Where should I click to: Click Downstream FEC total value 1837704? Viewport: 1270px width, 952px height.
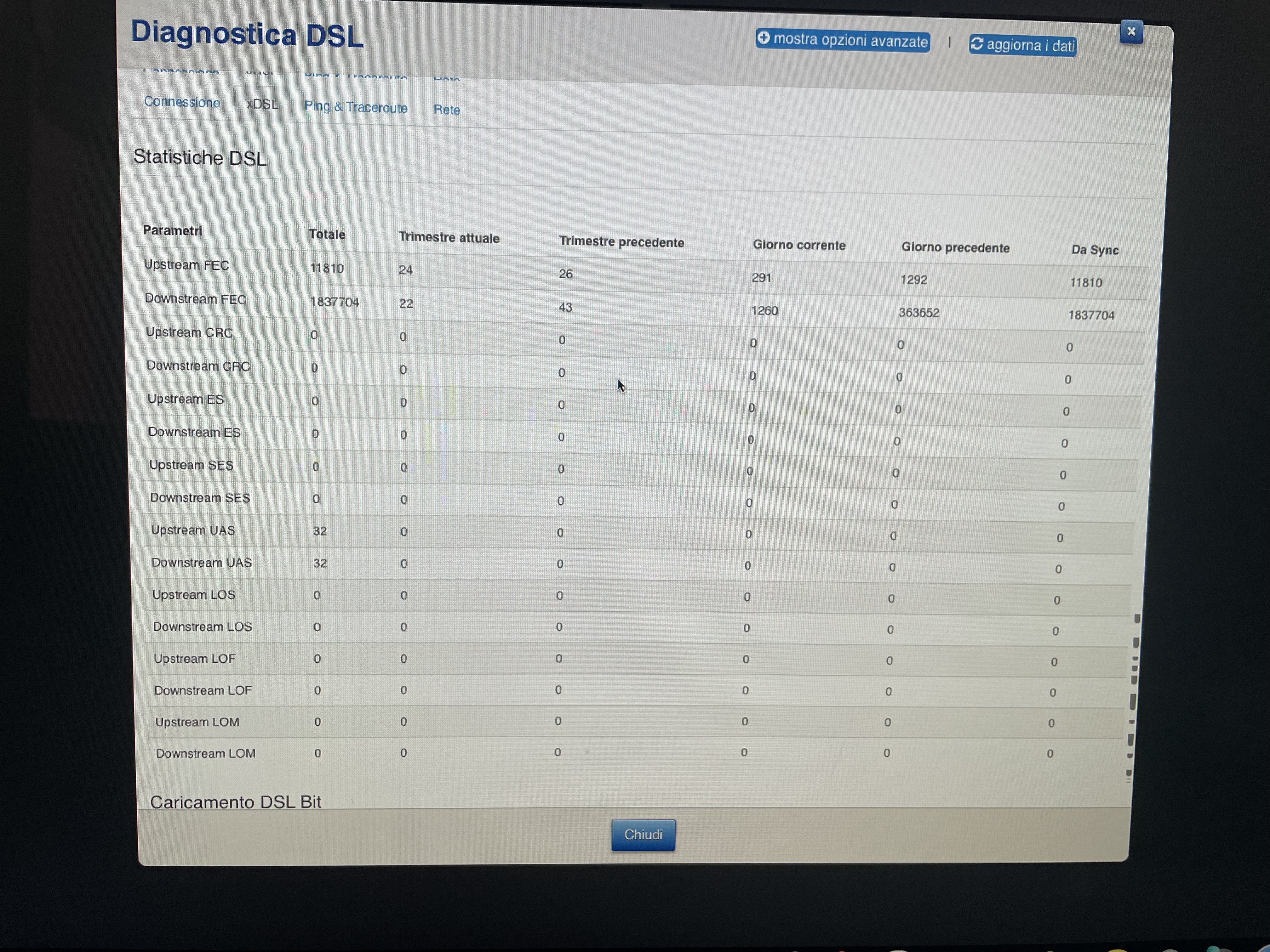[x=334, y=302]
